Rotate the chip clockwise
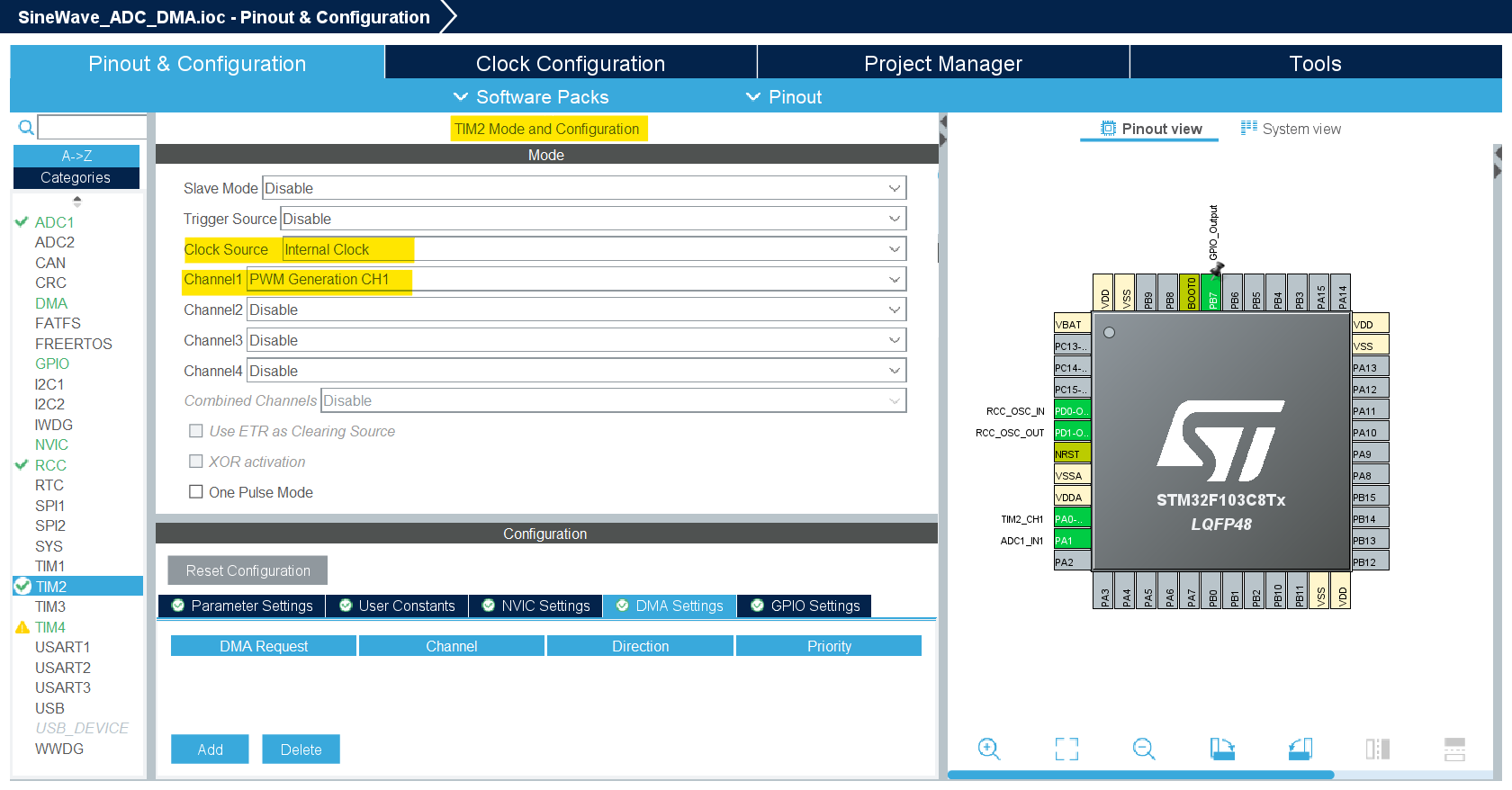1512x790 pixels. (x=1222, y=749)
